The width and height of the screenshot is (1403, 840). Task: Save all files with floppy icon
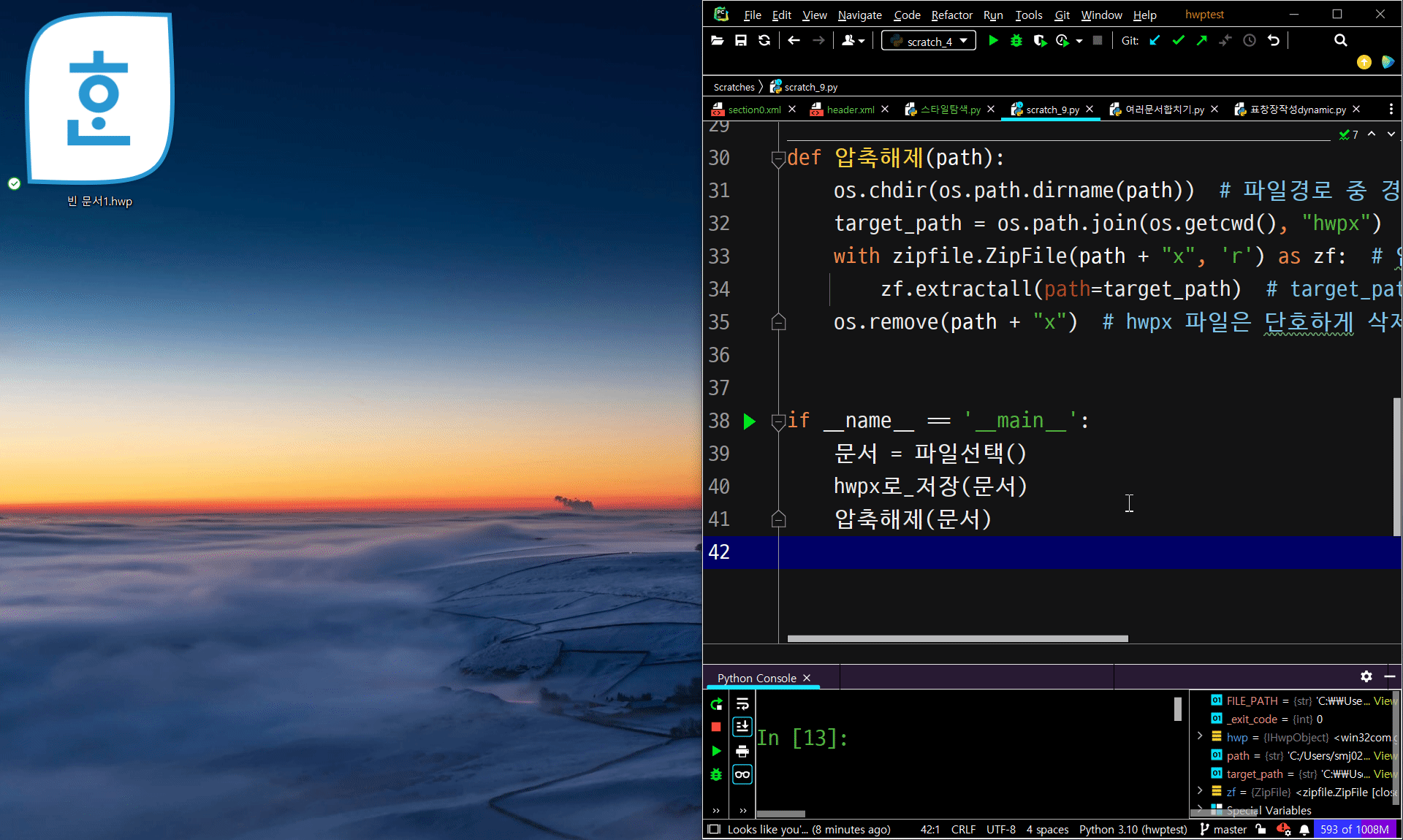point(741,41)
